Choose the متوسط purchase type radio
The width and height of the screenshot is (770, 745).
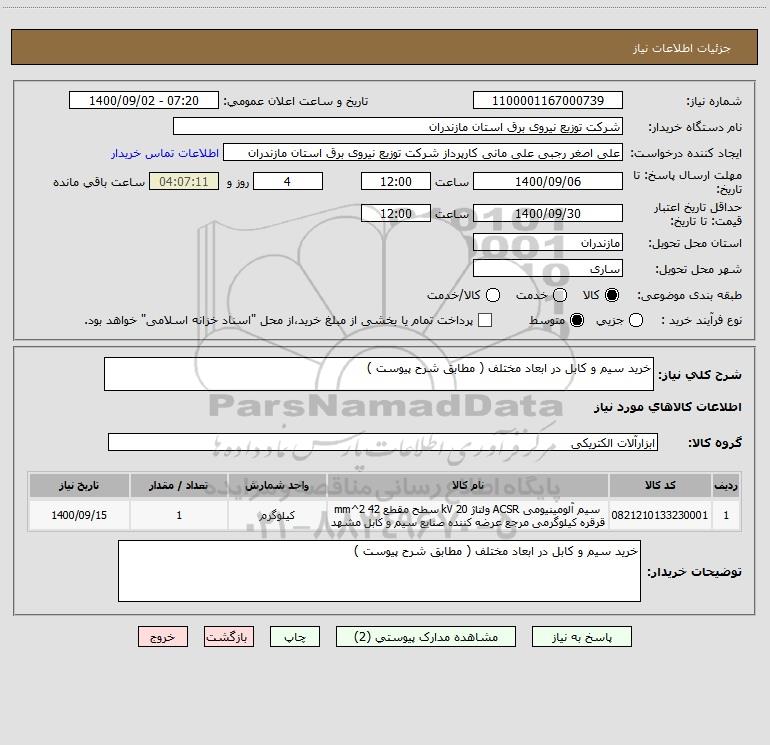(x=577, y=321)
